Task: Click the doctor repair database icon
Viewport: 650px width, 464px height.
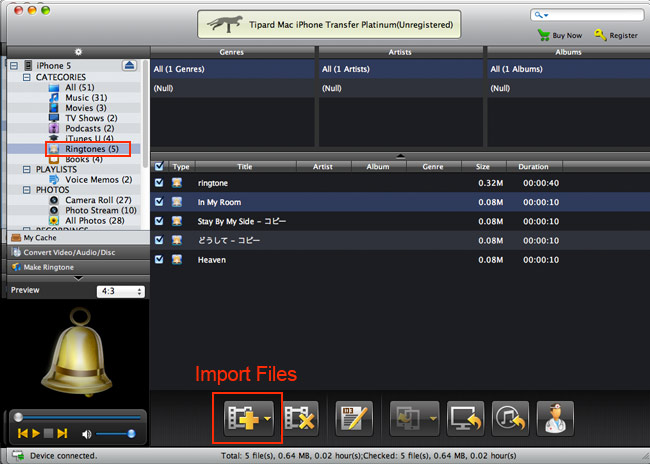Action: click(x=555, y=418)
